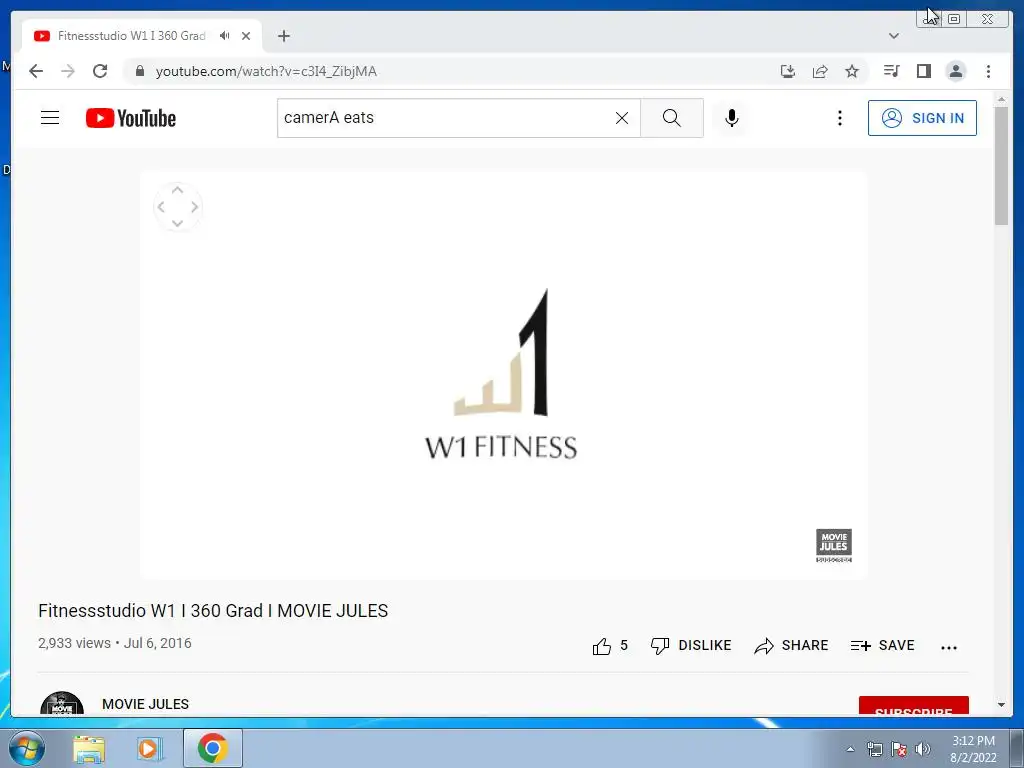Go back using the browser back arrow

pyautogui.click(x=36, y=71)
